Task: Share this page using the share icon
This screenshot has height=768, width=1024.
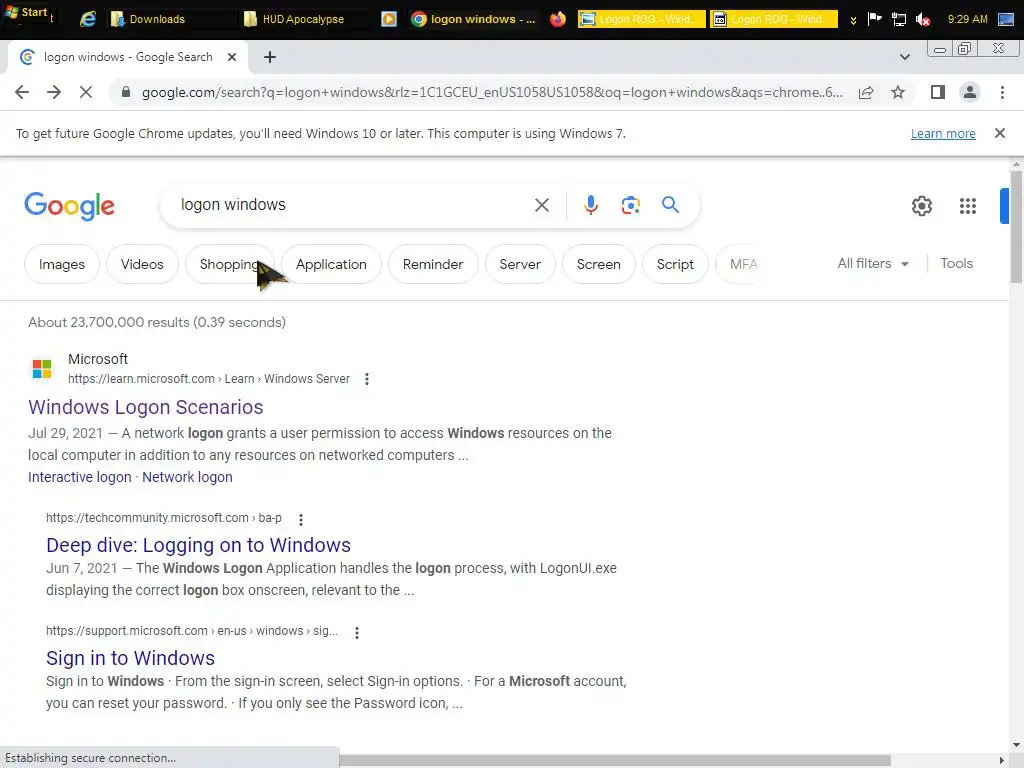Action: click(x=866, y=92)
